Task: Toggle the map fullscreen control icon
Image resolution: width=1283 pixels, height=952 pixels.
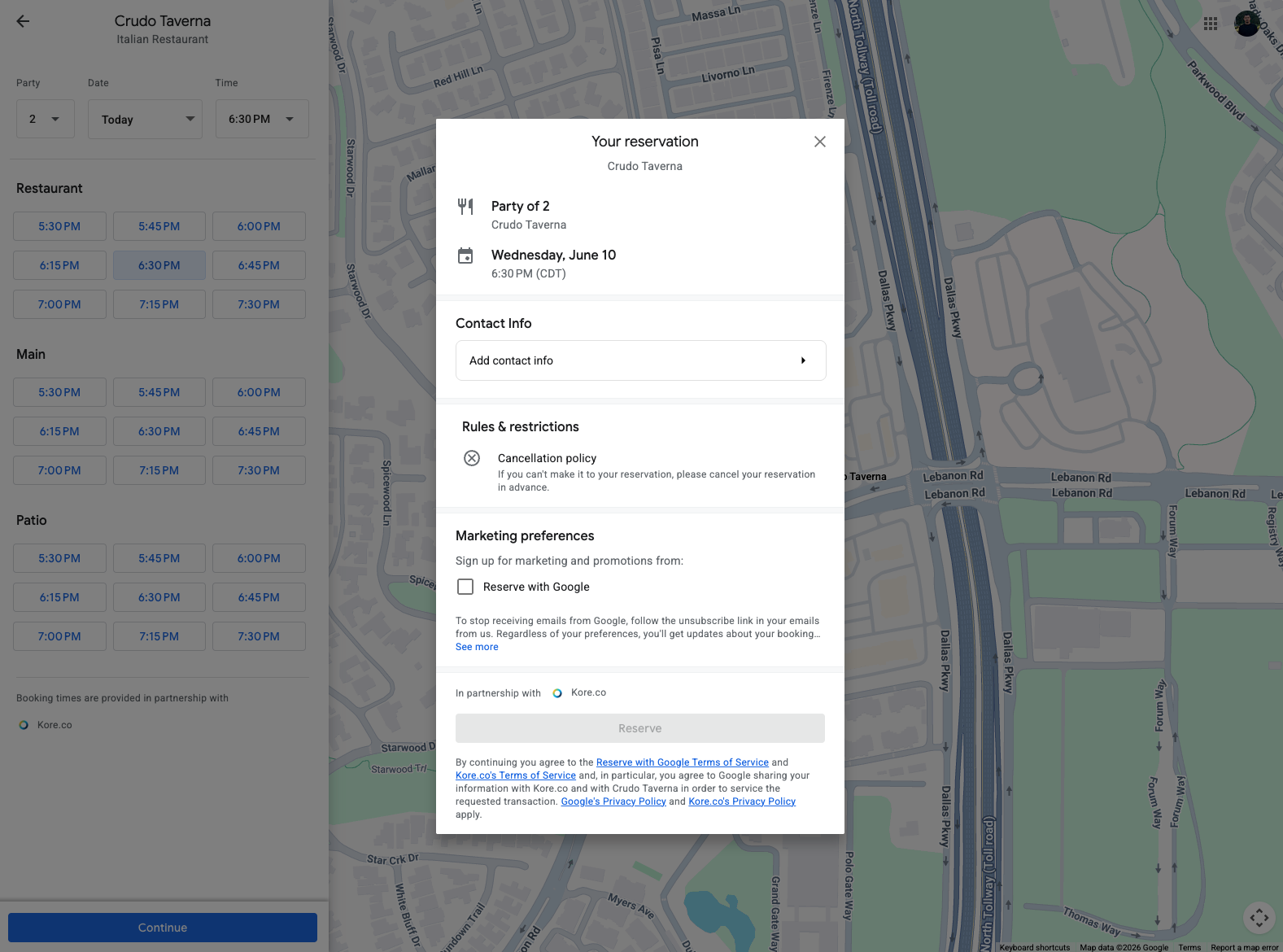Action: (x=1259, y=918)
